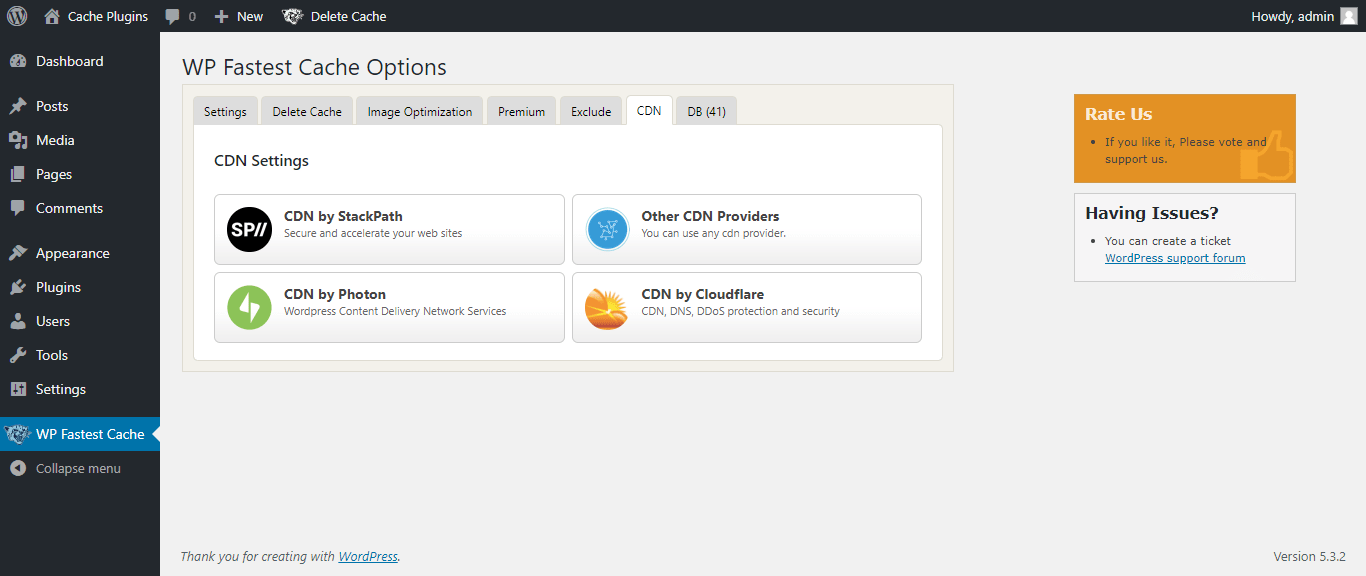Click the cheetah icon beside Delete Cache
1366x576 pixels.
point(293,16)
